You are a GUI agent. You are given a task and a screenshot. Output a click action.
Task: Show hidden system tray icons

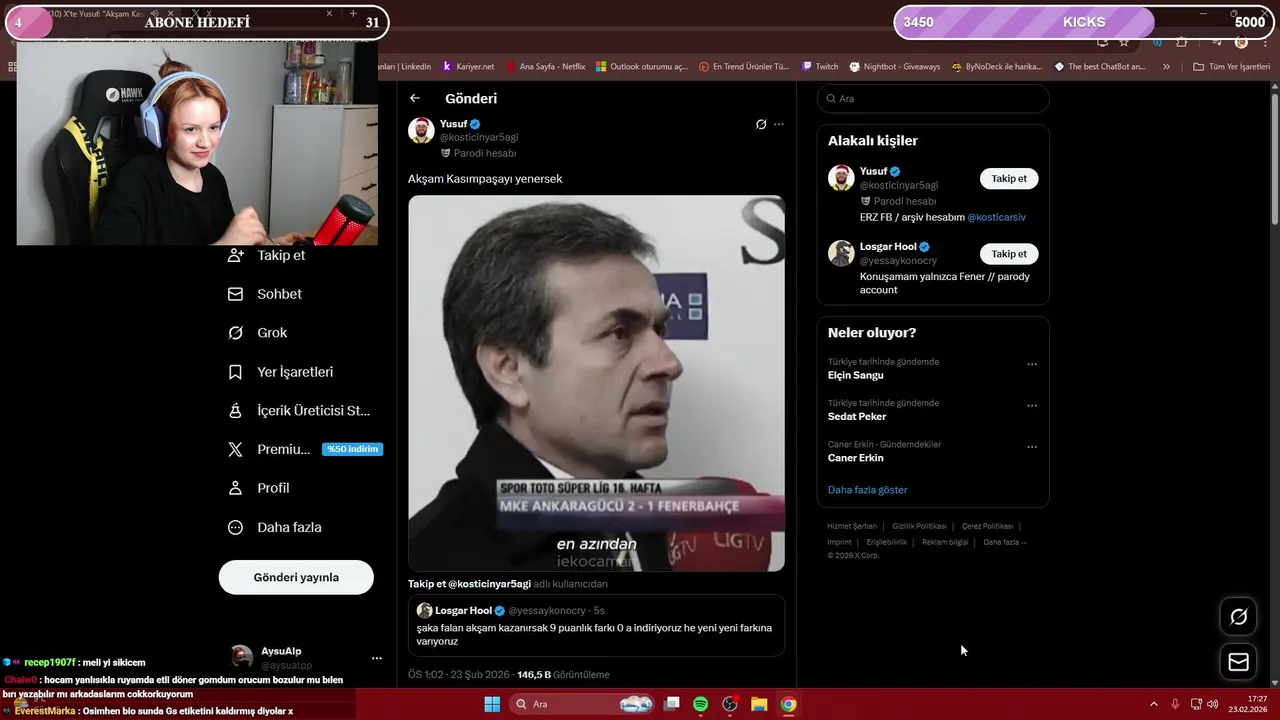1153,704
